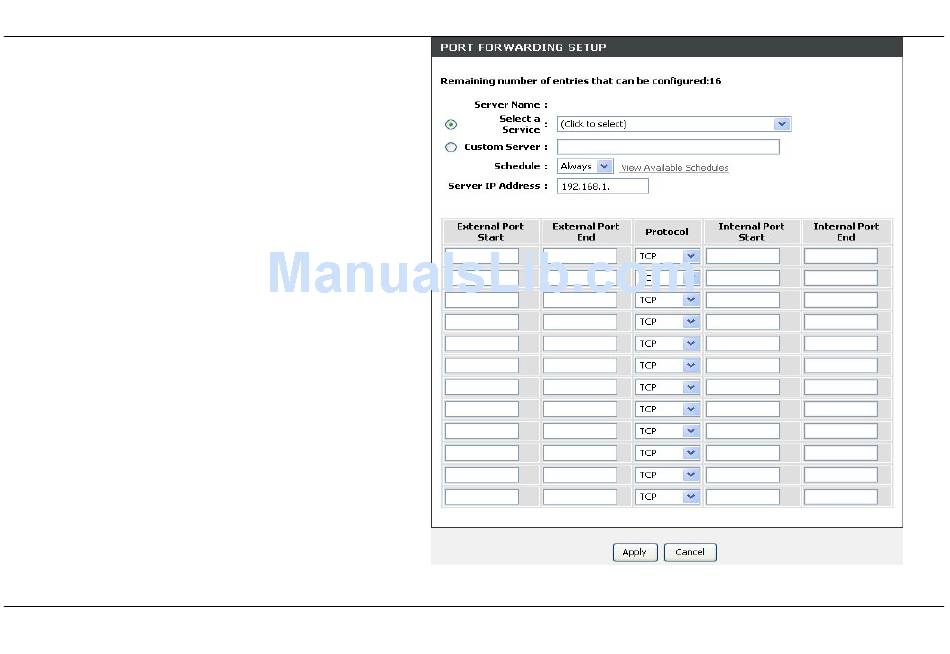The image size is (950, 654).
Task: Click the 'Internal Port Start' column header
Action: 751,232
